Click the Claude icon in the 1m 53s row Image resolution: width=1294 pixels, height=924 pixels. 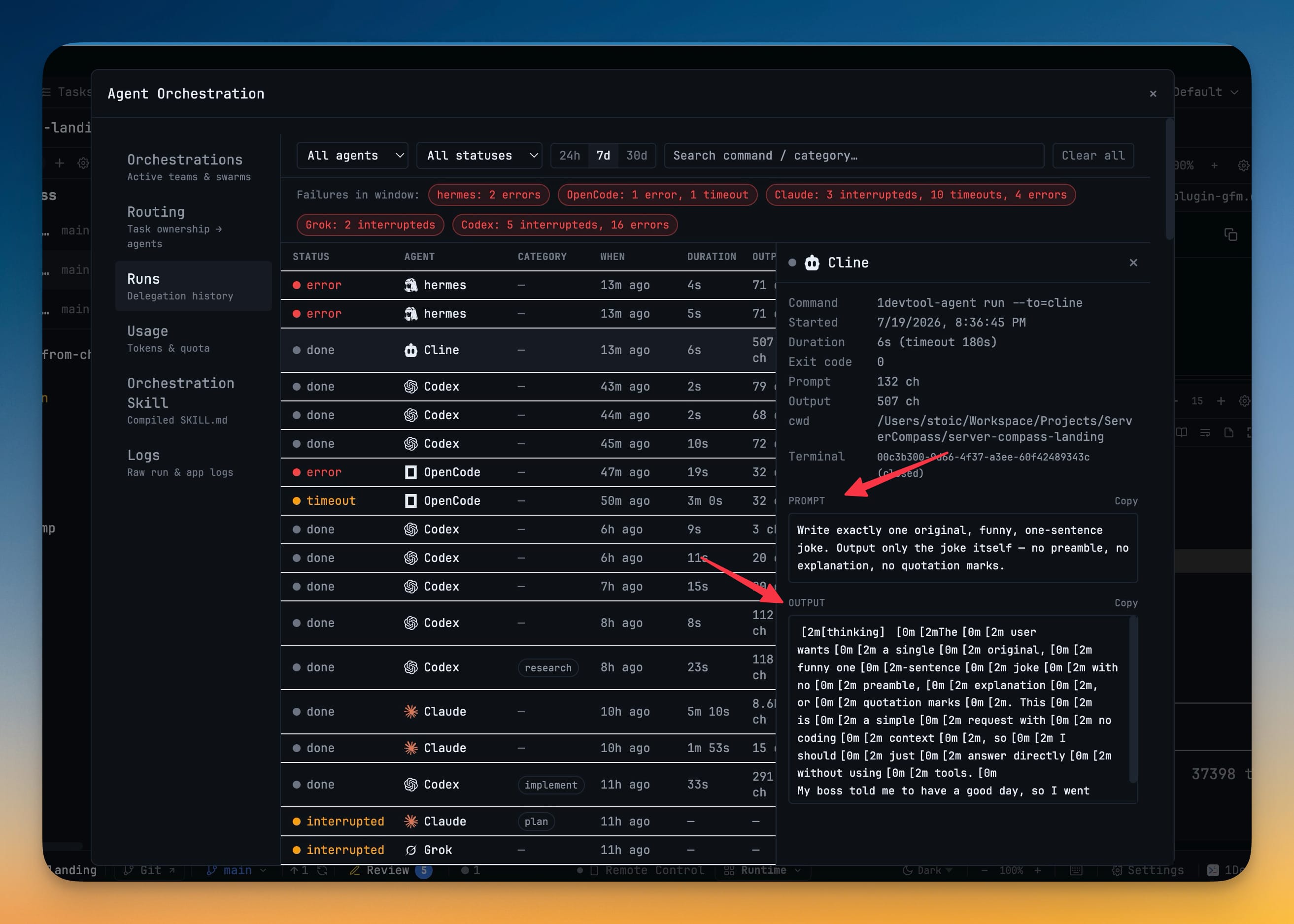410,748
